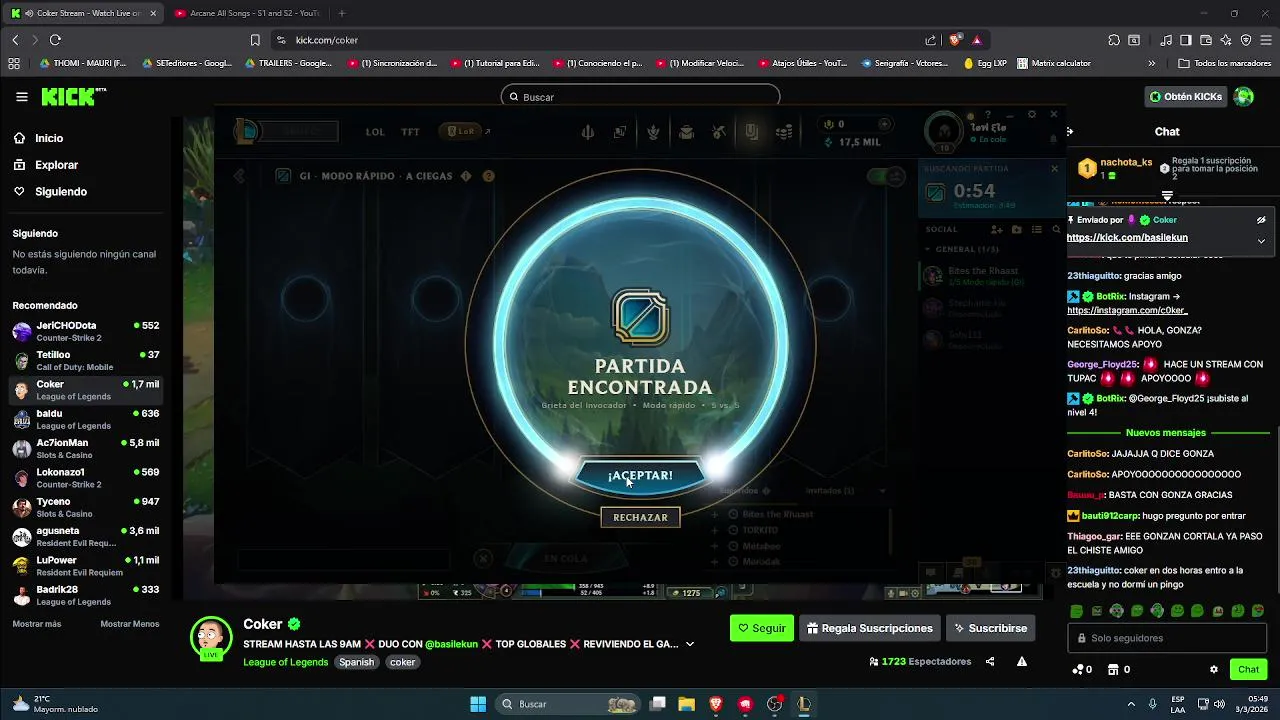Switch to Arcane All Songs YouTube tab

[x=247, y=13]
